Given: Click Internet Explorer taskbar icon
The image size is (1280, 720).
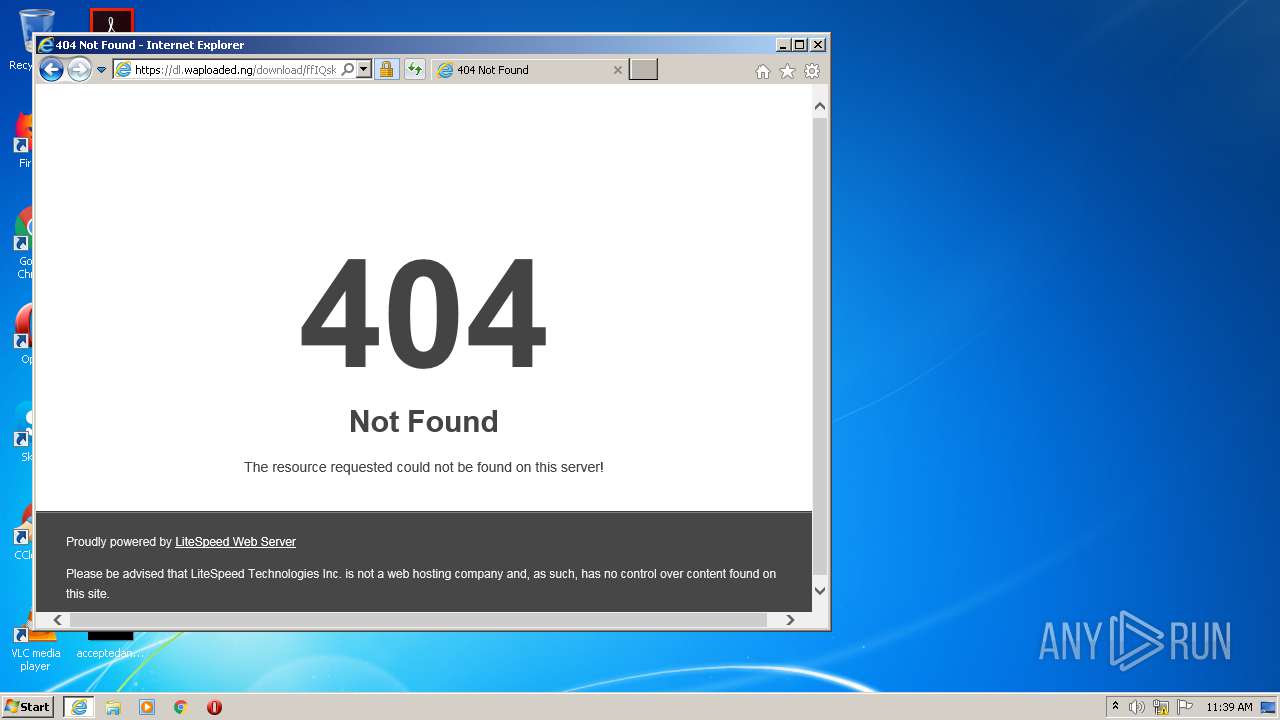Looking at the screenshot, I should (79, 707).
